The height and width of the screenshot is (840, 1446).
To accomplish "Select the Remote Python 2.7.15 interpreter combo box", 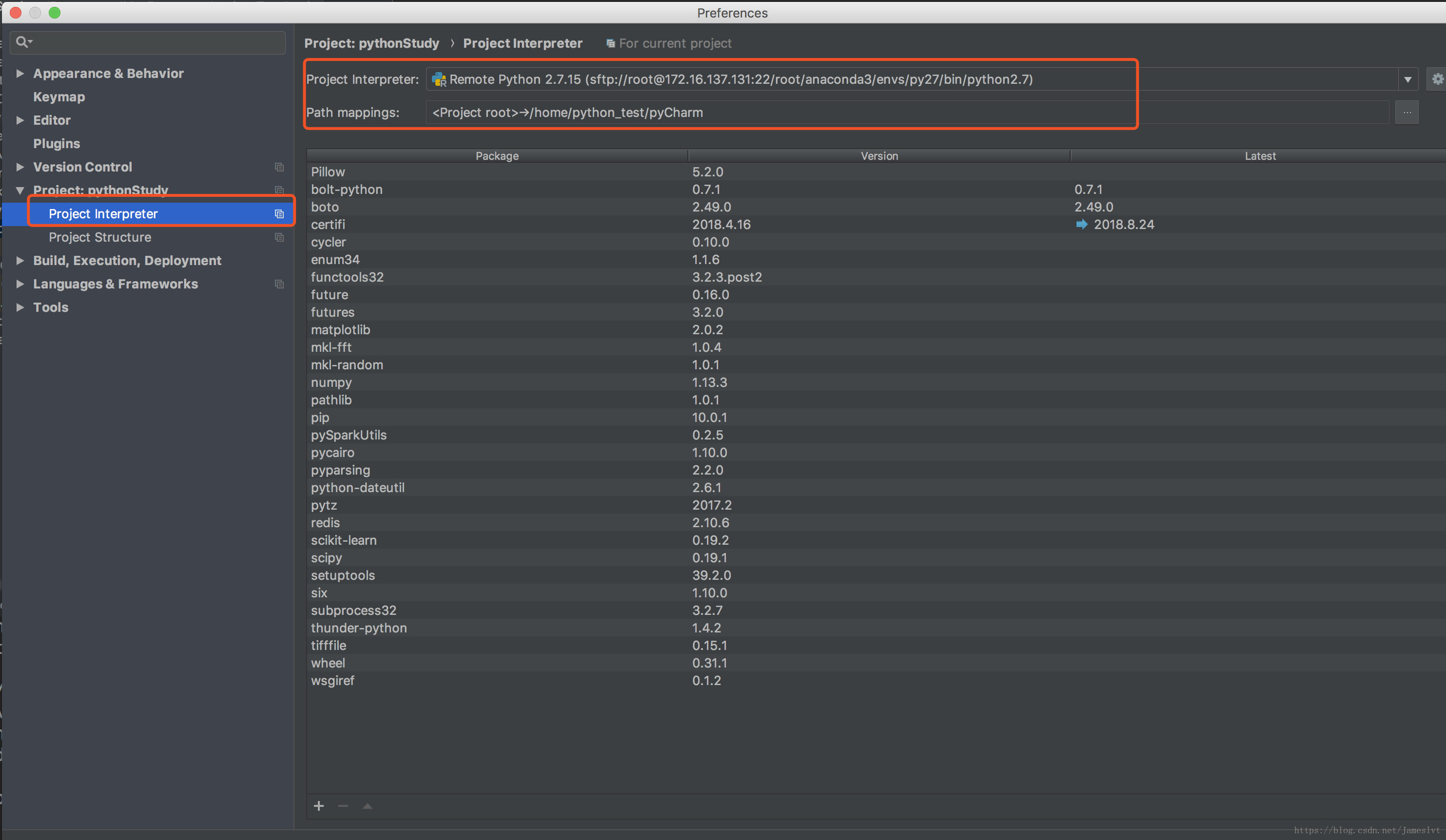I will point(921,79).
